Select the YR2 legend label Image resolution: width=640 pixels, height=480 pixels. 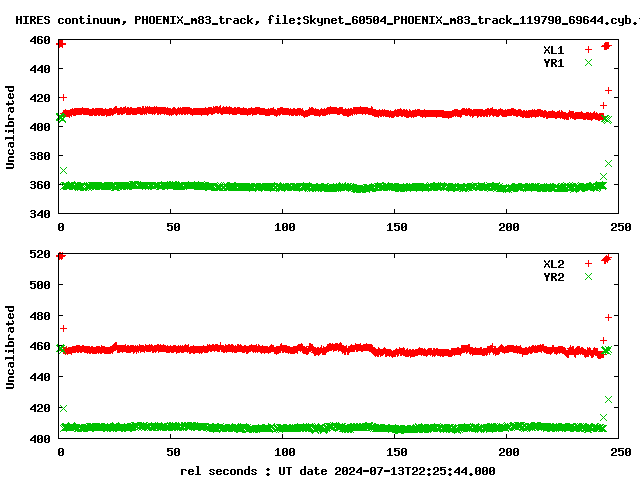click(553, 277)
